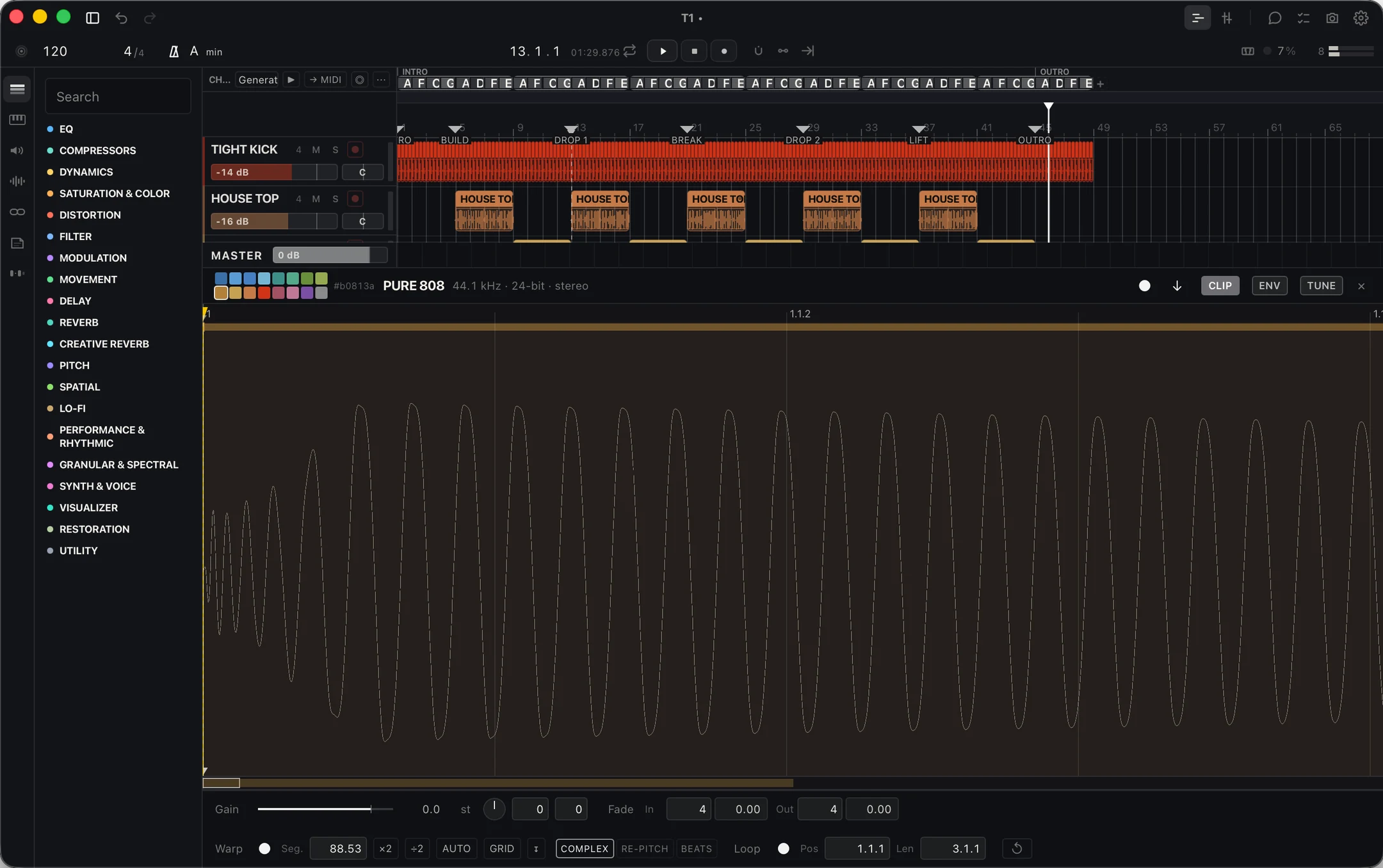This screenshot has width=1383, height=868.
Task: Toggle the snap magnet icon
Action: [x=758, y=51]
